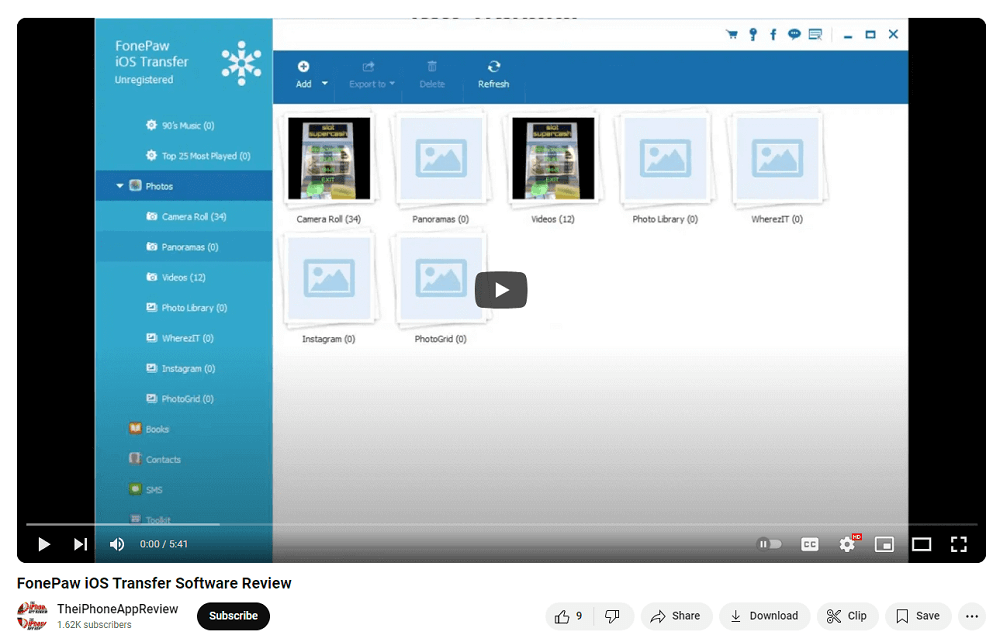1000x635 pixels.
Task: Select Camera Roll (34) in sidebar
Action: [184, 217]
